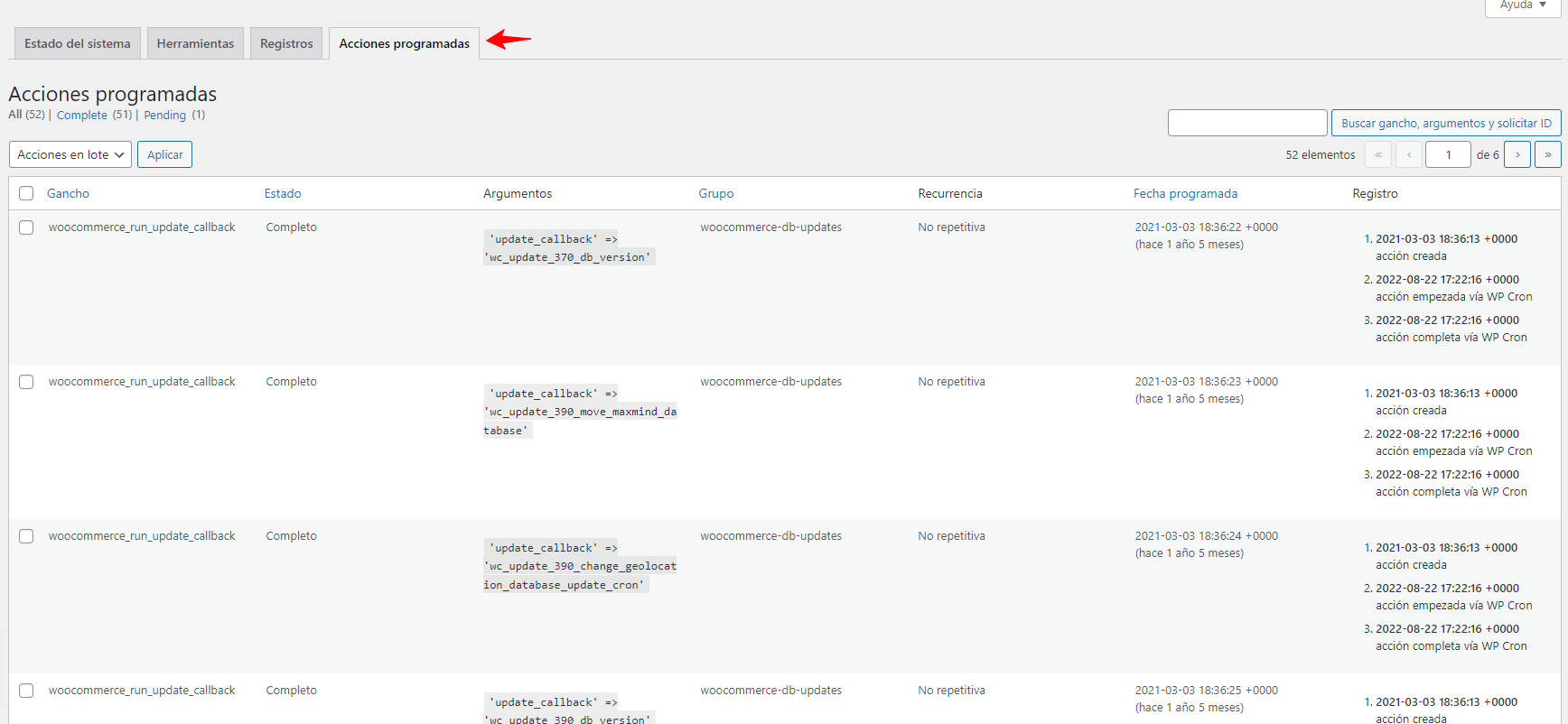This screenshot has height=724, width=1568.
Task: Click the 52 elementos count text
Action: [1321, 154]
